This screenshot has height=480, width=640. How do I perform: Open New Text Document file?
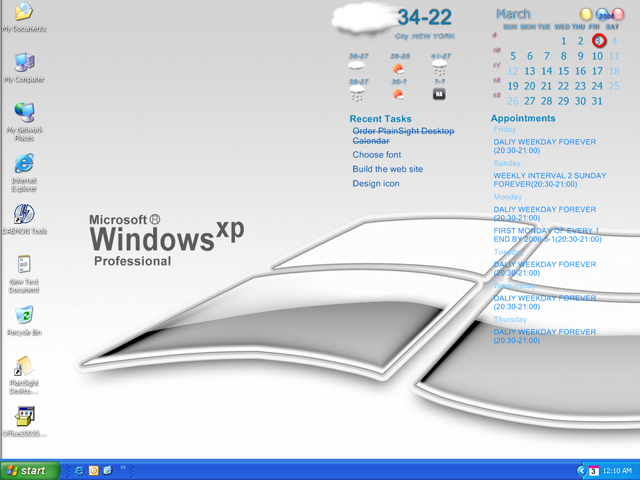[x=24, y=273]
